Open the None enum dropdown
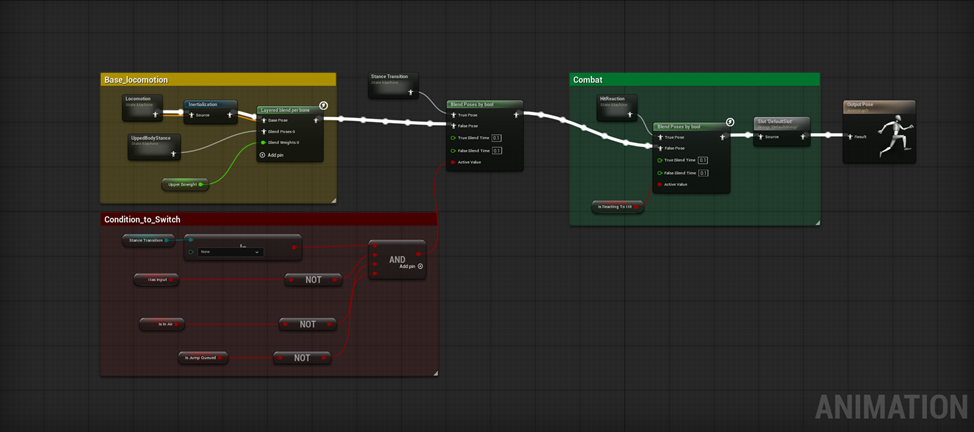The width and height of the screenshot is (974, 432). click(230, 252)
